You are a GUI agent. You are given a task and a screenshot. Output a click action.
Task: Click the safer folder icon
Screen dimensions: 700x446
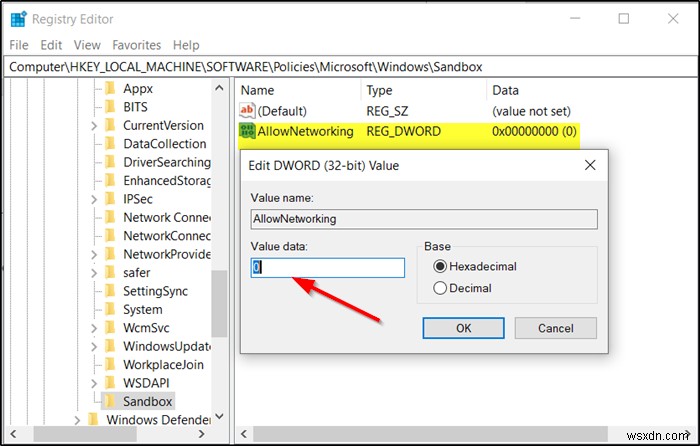pos(110,272)
